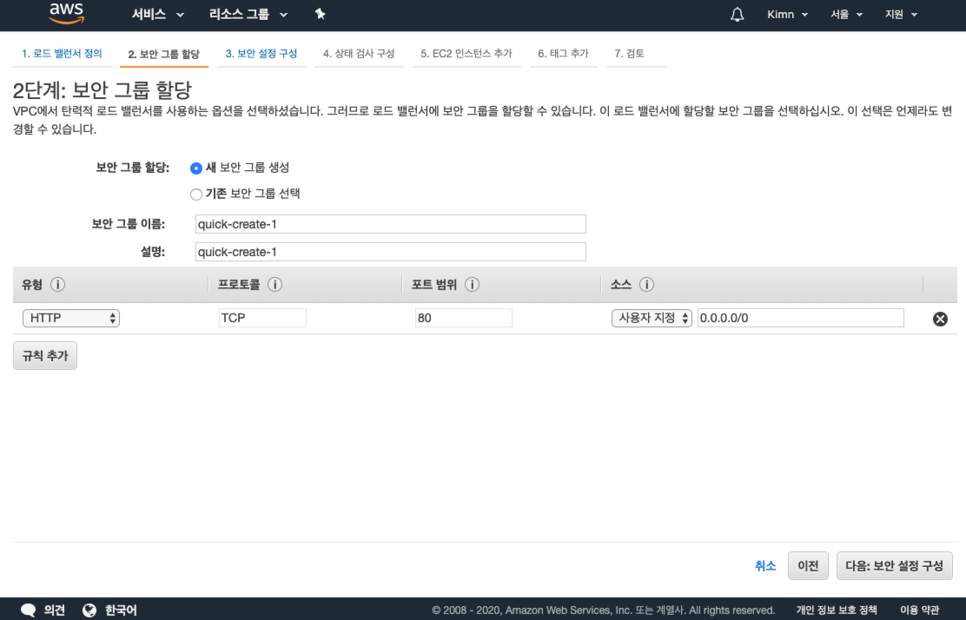The width and height of the screenshot is (966, 620).
Task: Open the 리소스 그룹 dropdown menu
Action: click(248, 14)
